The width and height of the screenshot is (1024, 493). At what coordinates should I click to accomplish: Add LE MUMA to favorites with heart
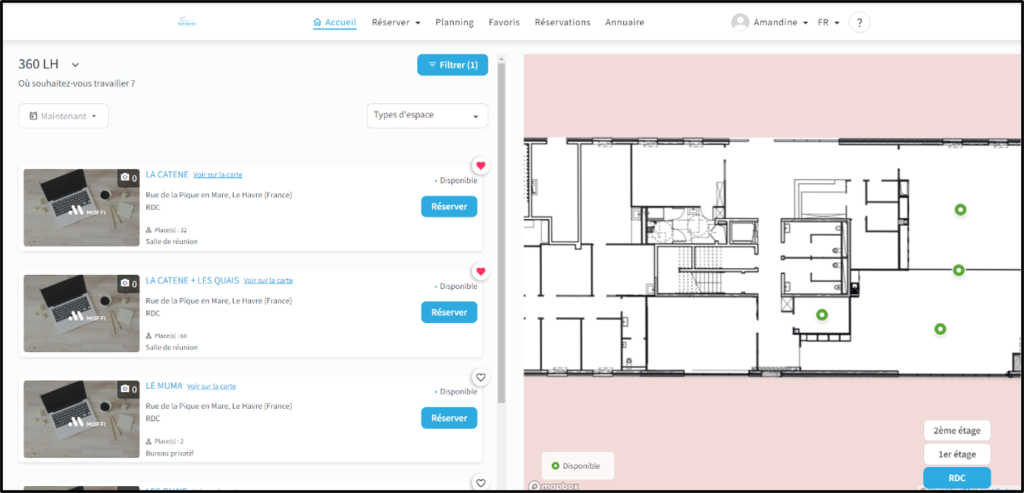click(x=481, y=377)
